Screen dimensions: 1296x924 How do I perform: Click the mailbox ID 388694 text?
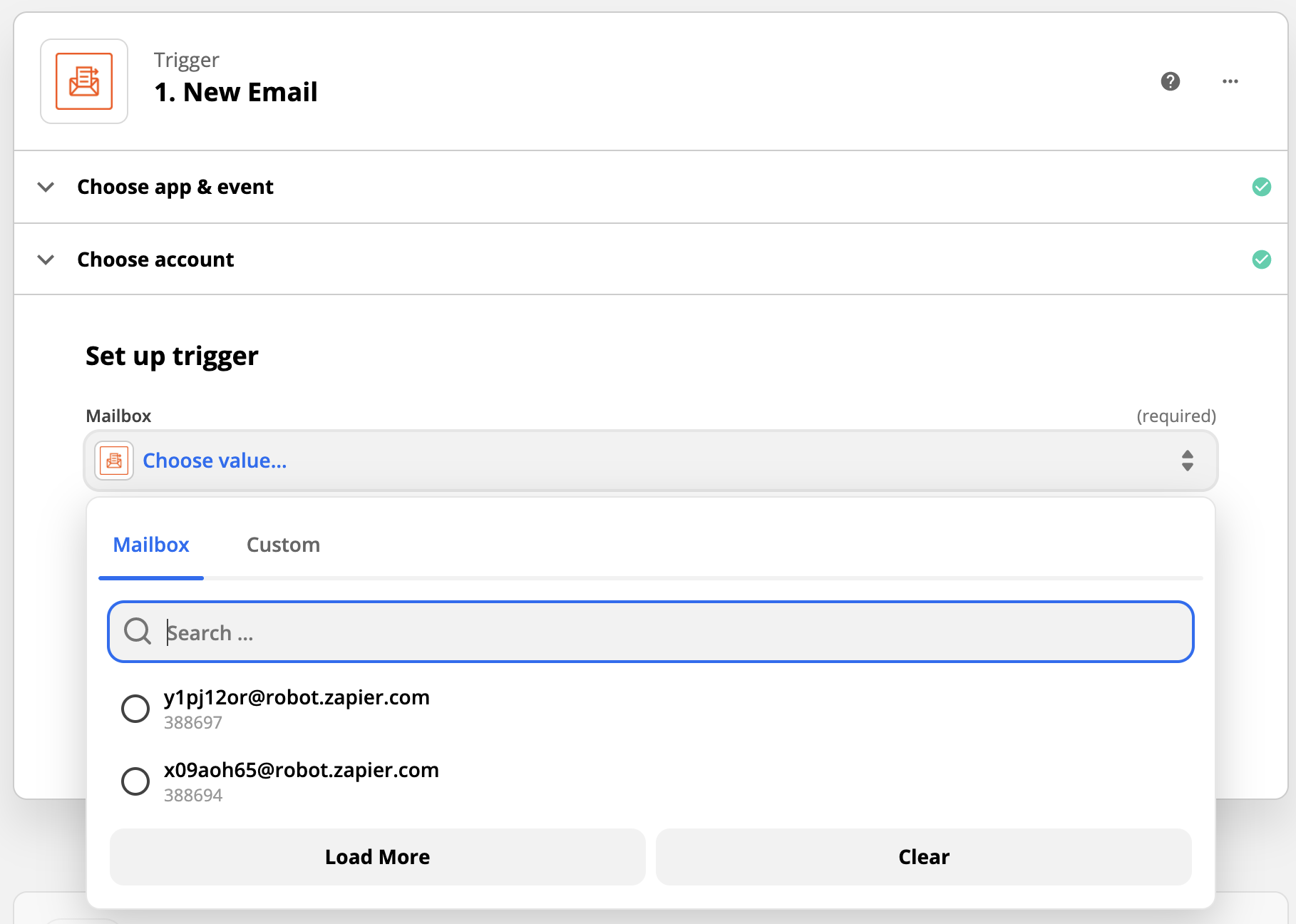coord(193,796)
